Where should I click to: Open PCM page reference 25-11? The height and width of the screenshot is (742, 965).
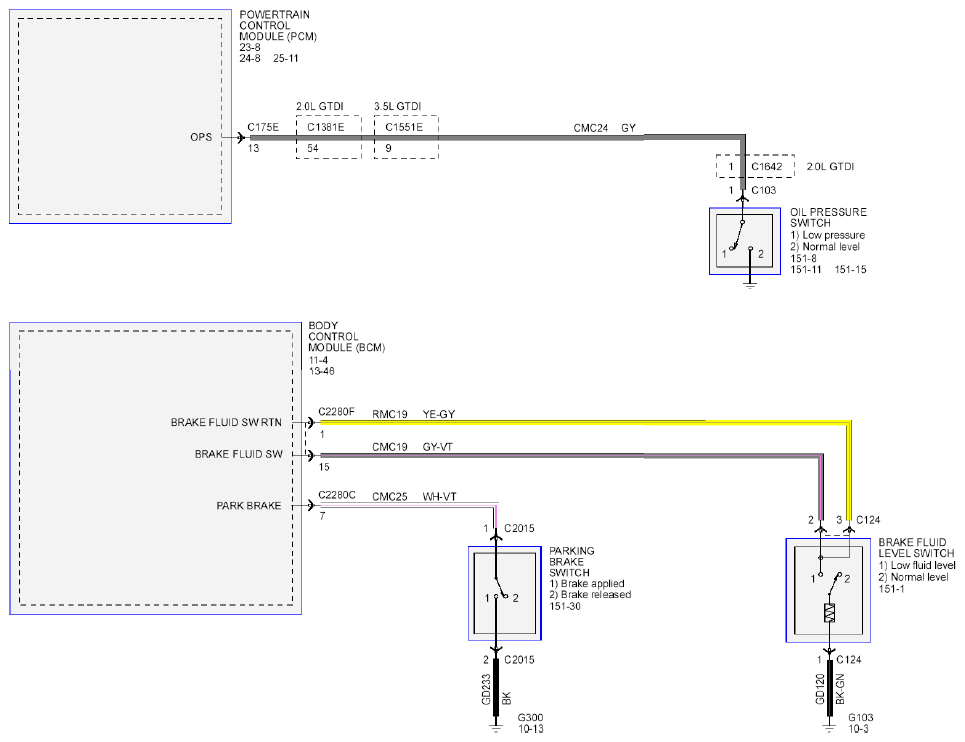[x=286, y=58]
